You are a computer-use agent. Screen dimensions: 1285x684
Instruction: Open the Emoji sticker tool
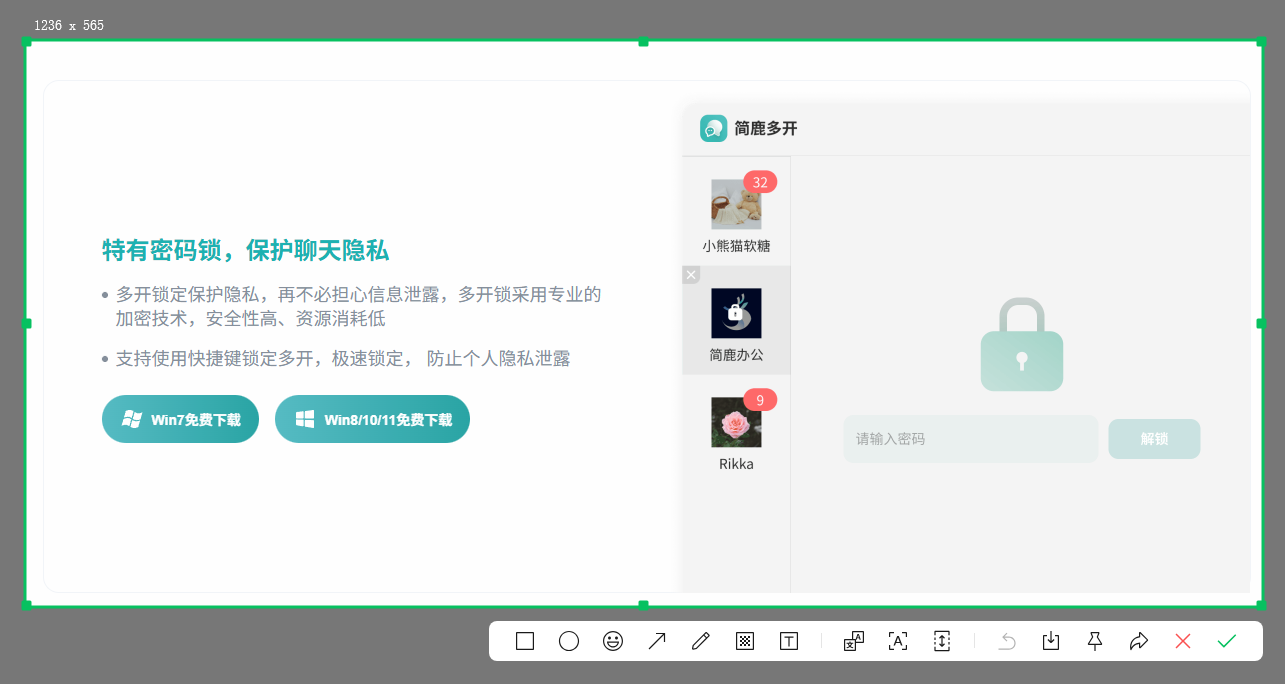coord(613,641)
